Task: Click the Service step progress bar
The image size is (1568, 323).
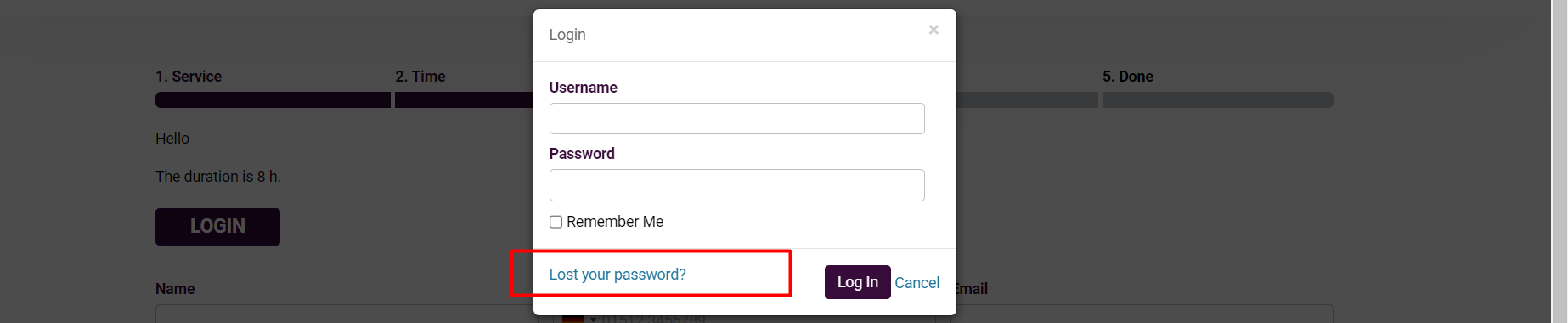Action: pos(273,100)
